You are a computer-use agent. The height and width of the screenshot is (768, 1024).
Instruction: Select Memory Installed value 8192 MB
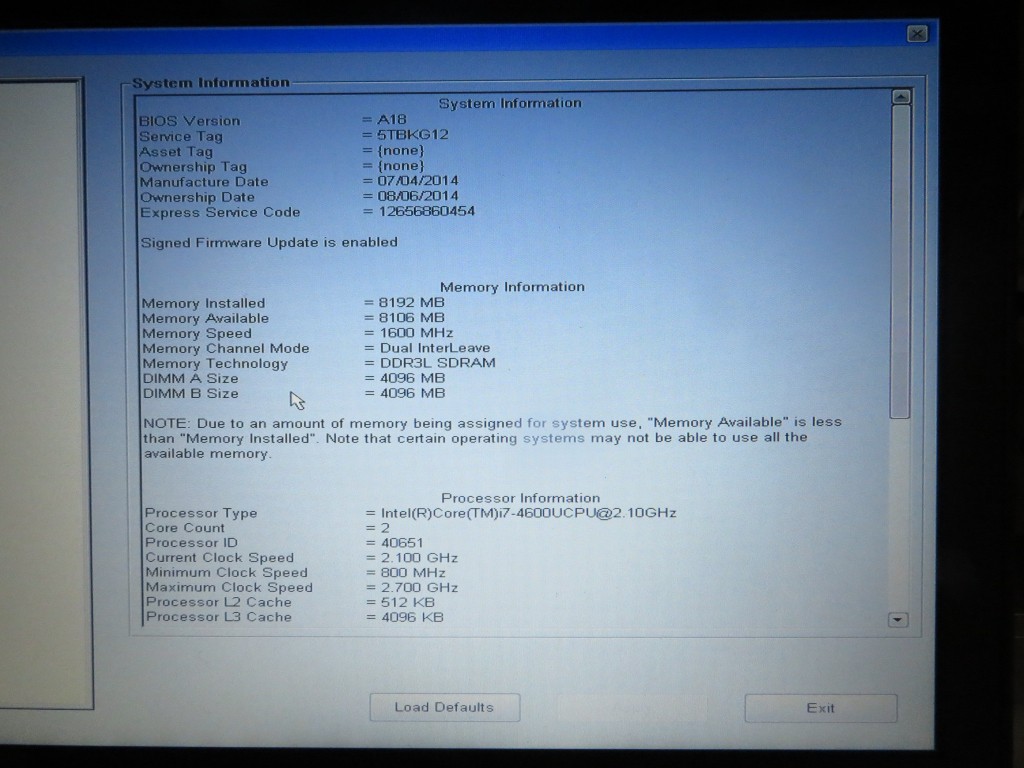411,302
